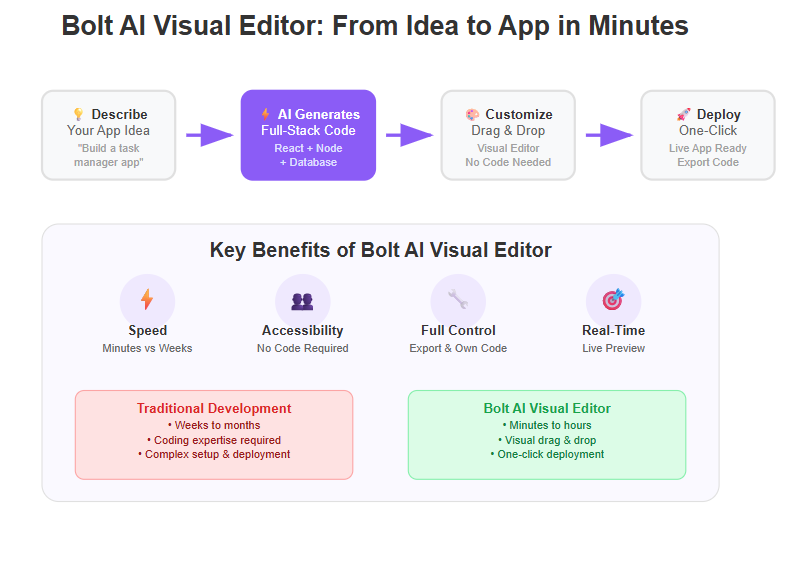Click the lightbulb icon beside Describe

point(79,114)
